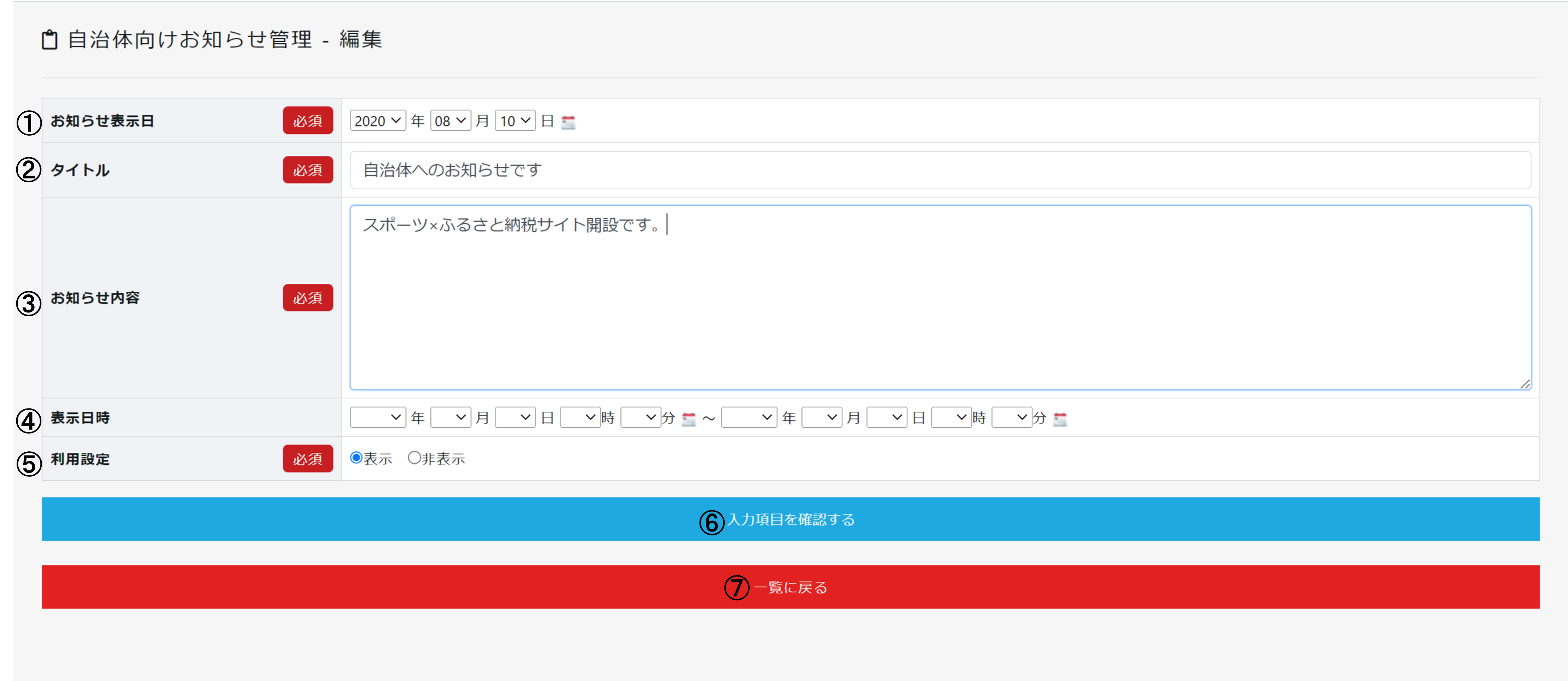The height and width of the screenshot is (681, 1568).
Task: Click the お知らせ内容 textarea
Action: [940, 298]
